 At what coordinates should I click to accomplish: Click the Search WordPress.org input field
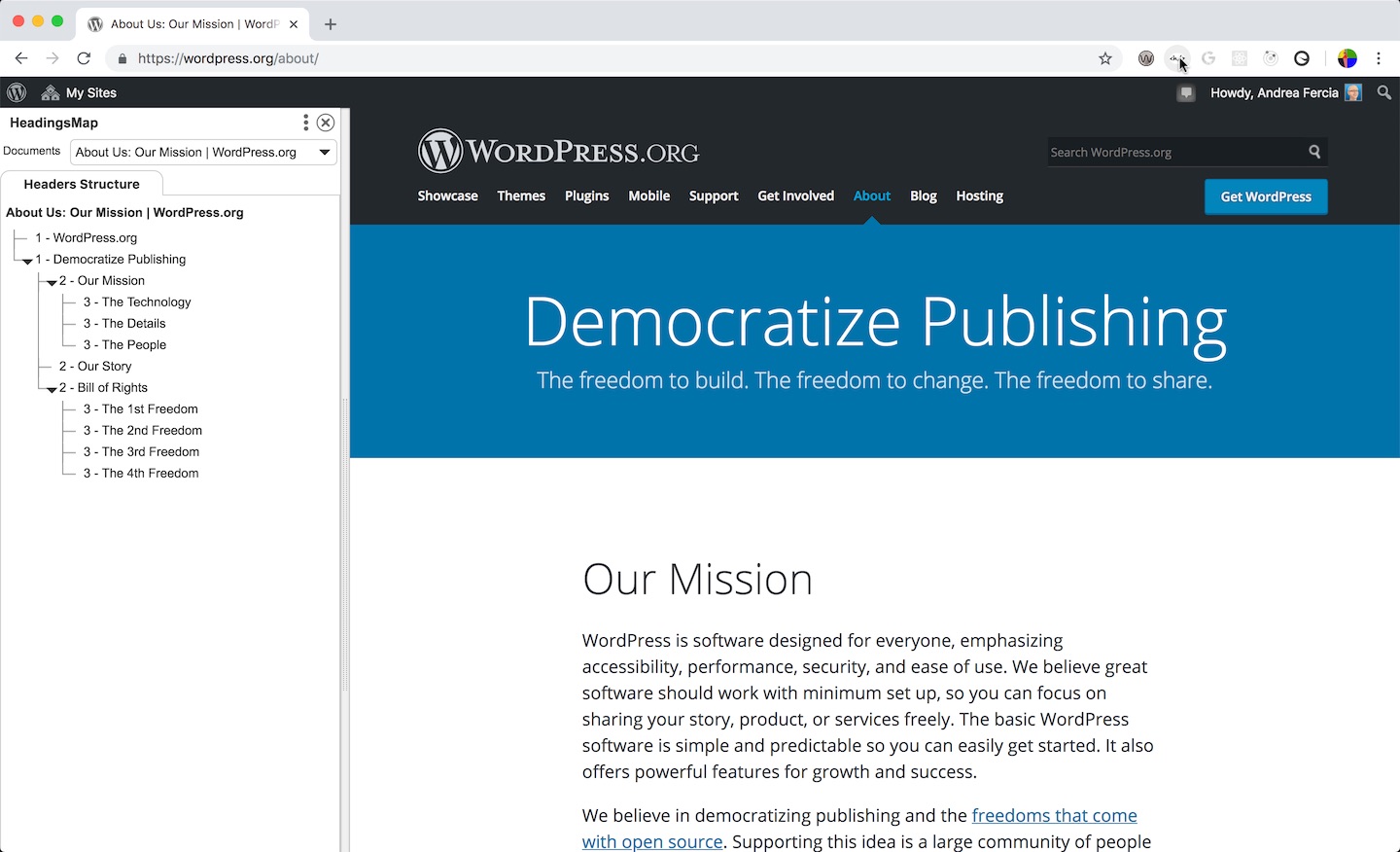coord(1174,152)
